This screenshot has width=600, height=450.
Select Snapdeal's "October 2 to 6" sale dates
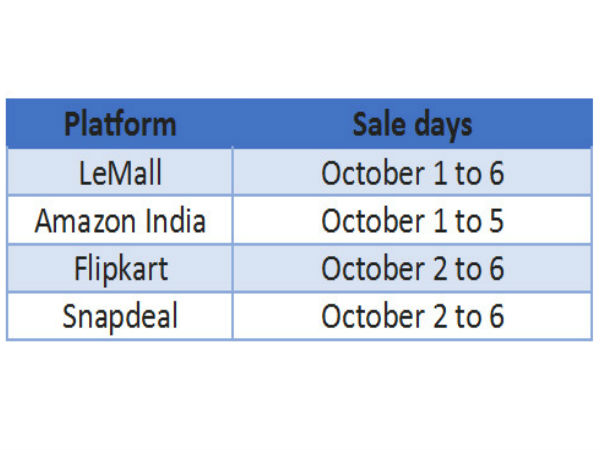412,317
